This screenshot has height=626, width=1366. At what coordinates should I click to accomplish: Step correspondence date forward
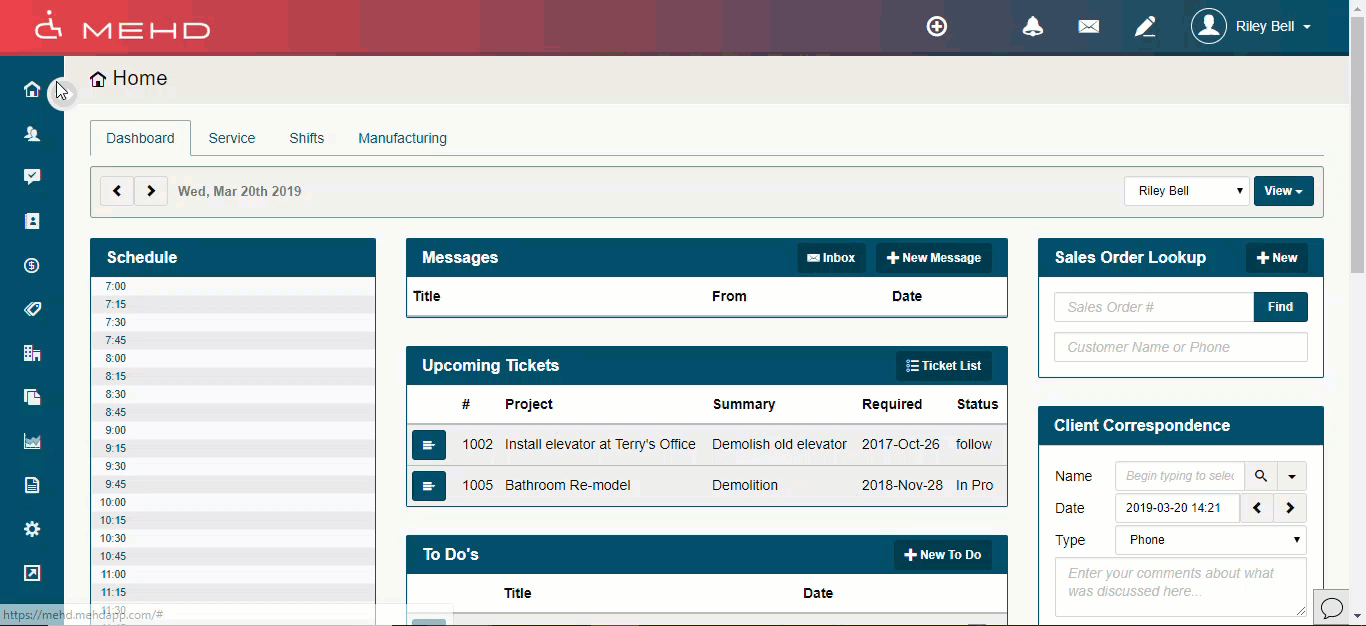(x=1290, y=508)
